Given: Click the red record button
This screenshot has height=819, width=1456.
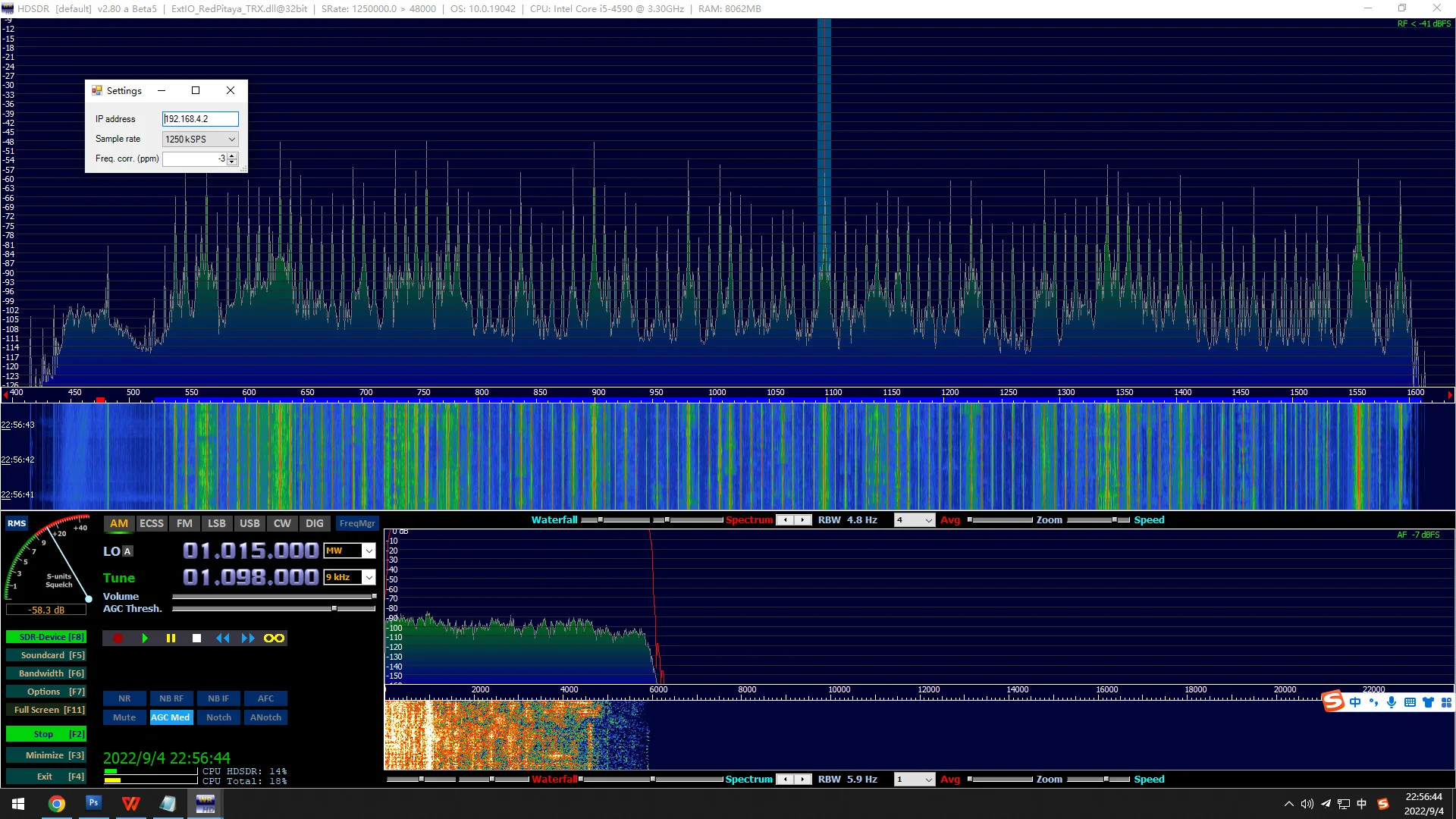Looking at the screenshot, I should pyautogui.click(x=118, y=639).
